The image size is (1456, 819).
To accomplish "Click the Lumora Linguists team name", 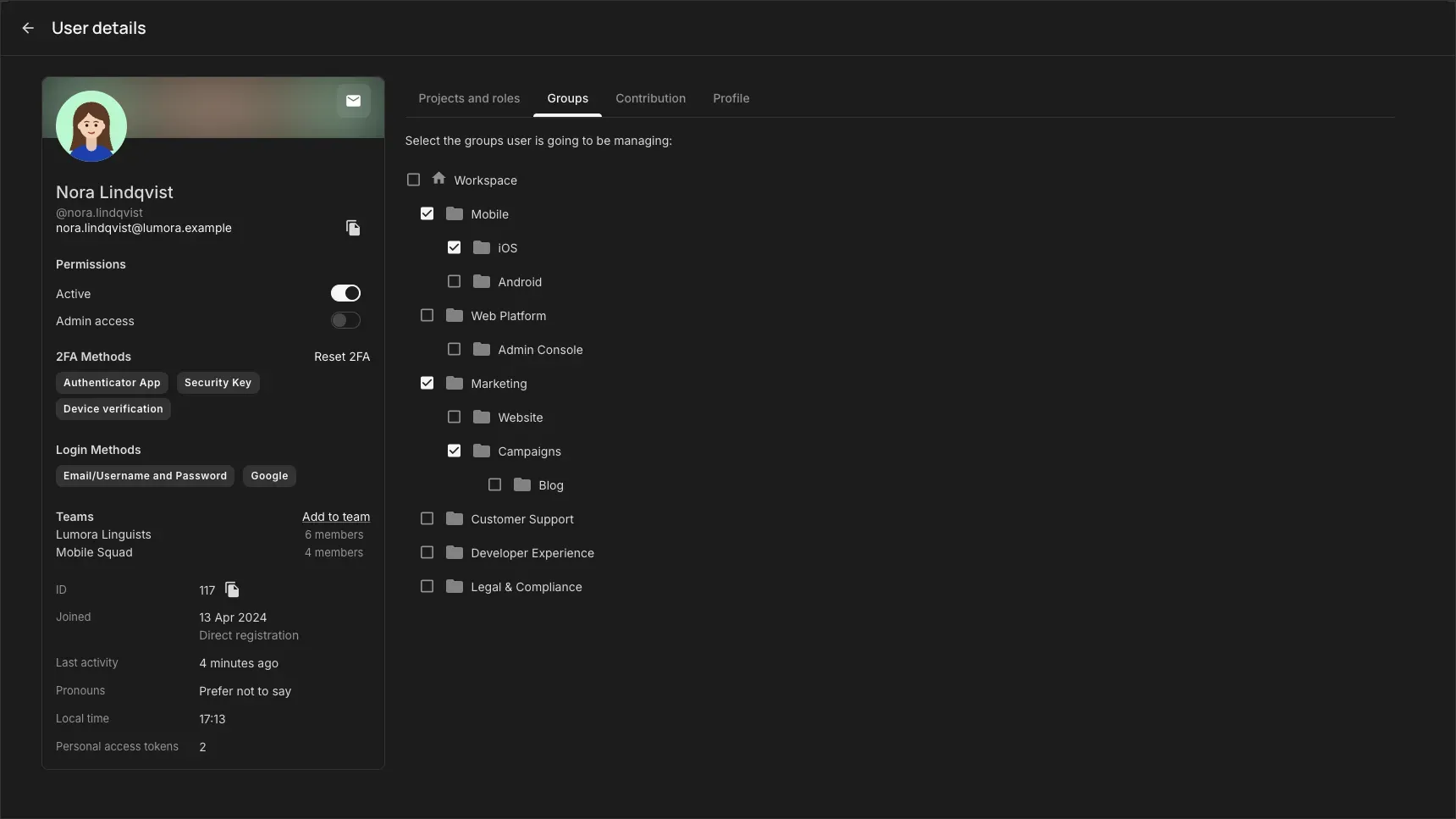I will pos(103,534).
